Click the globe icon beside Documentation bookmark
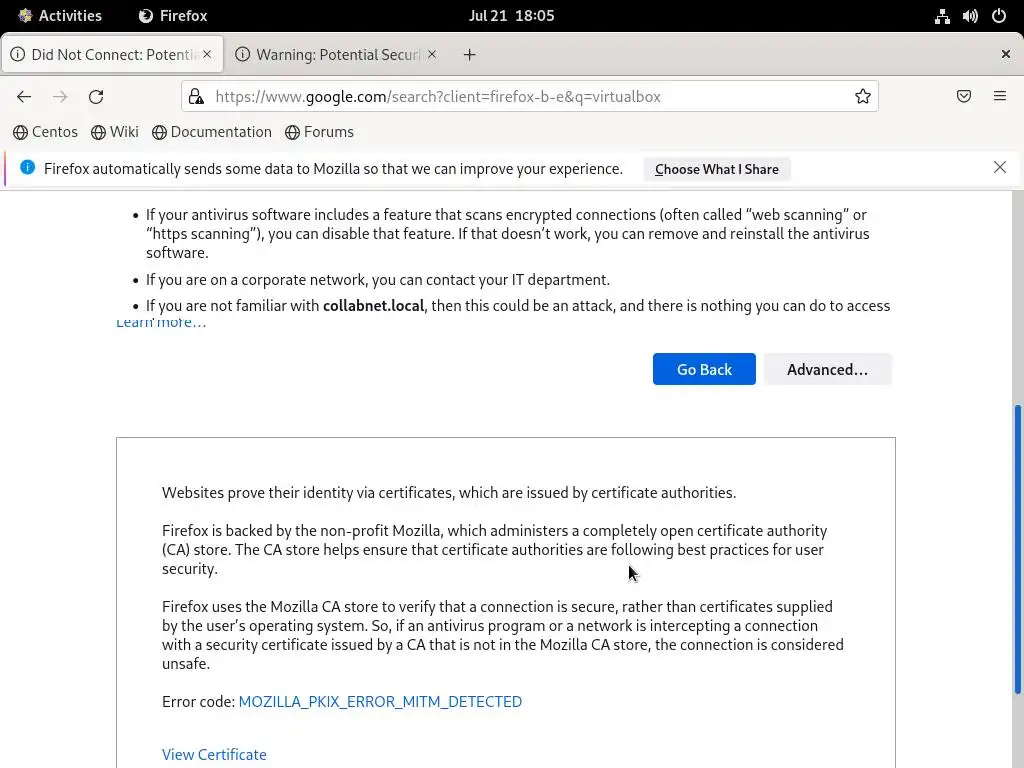 (x=159, y=133)
